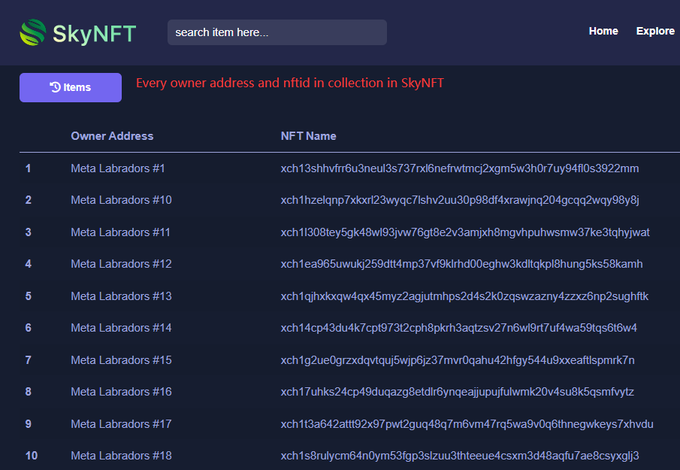The width and height of the screenshot is (680, 470).
Task: Click the SkyNFT globe logo icon
Action: [33, 32]
